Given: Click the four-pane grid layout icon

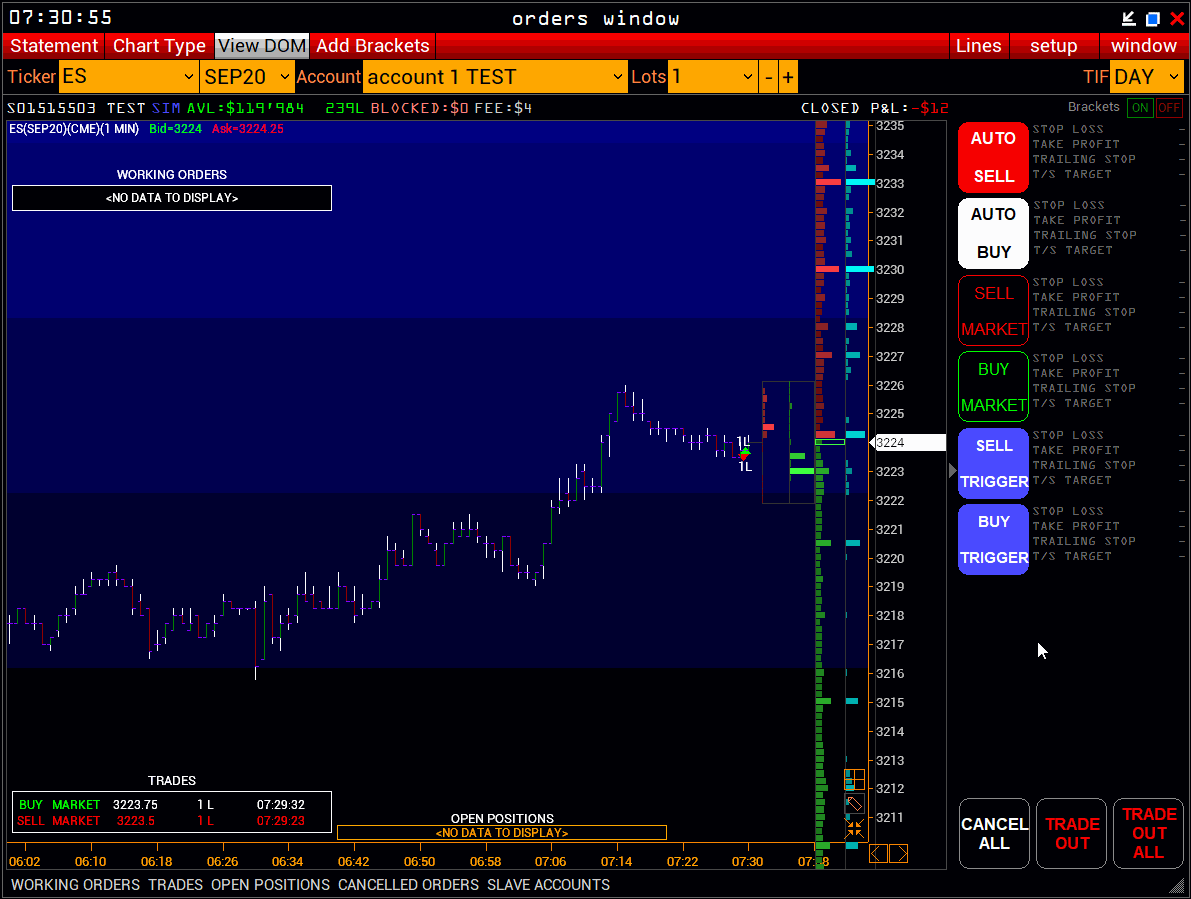Looking at the screenshot, I should pos(854,779).
